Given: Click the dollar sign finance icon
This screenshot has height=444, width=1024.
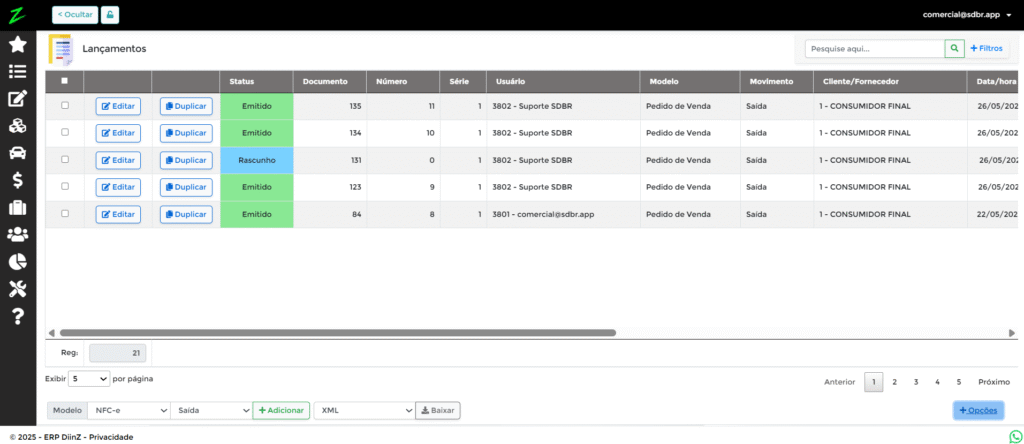Looking at the screenshot, I should click(17, 180).
